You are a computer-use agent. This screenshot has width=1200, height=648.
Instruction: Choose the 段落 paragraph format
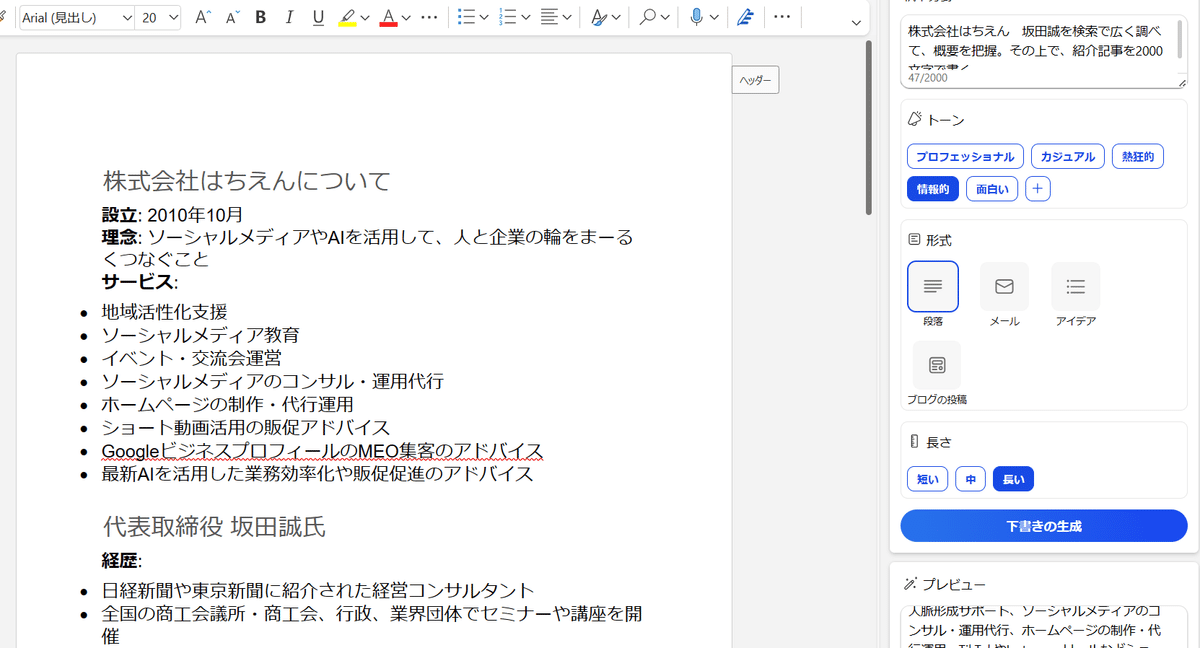[932, 287]
